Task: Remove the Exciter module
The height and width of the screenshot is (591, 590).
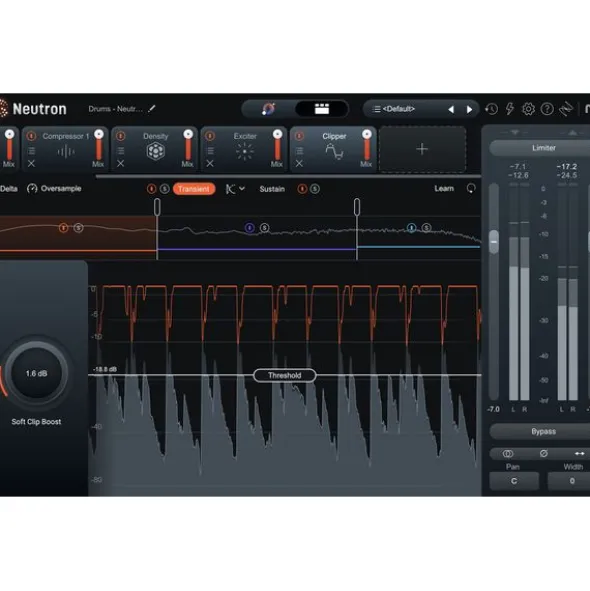Action: pyautogui.click(x=210, y=164)
